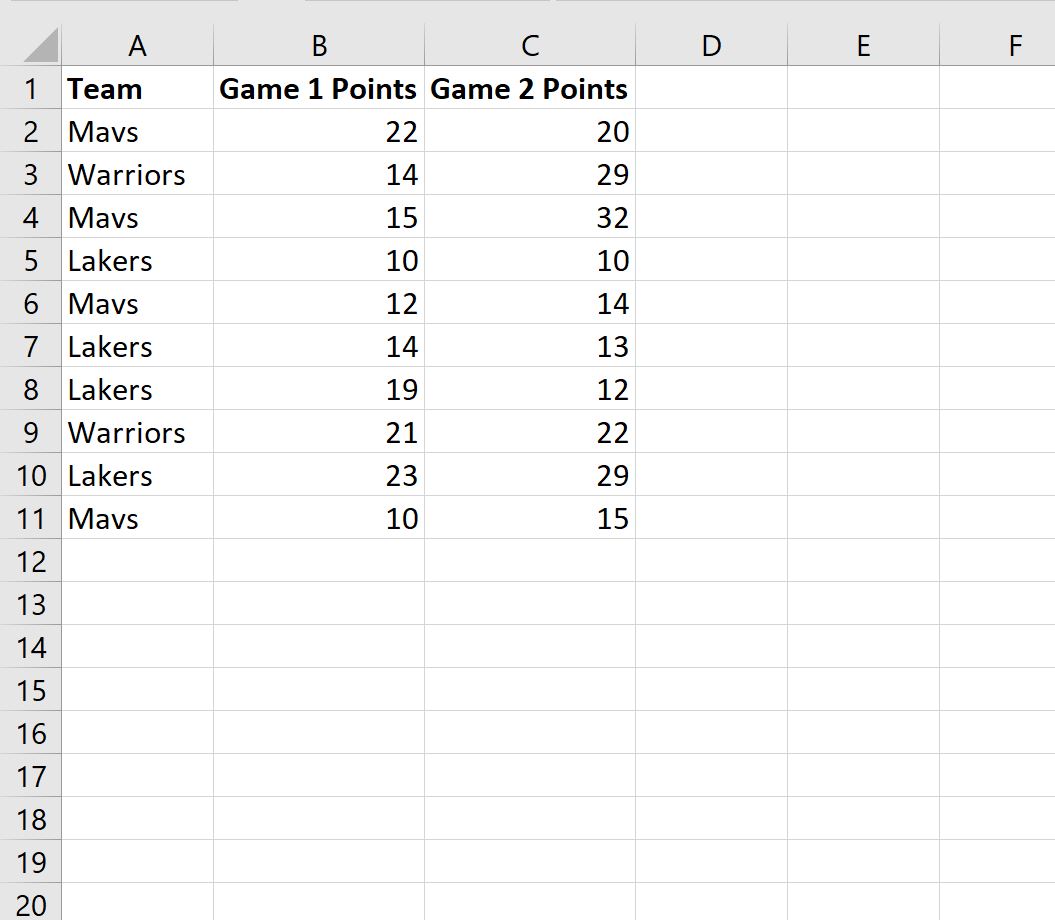Click the Game 1 Points header cell
Image resolution: width=1055 pixels, height=920 pixels.
tap(319, 87)
